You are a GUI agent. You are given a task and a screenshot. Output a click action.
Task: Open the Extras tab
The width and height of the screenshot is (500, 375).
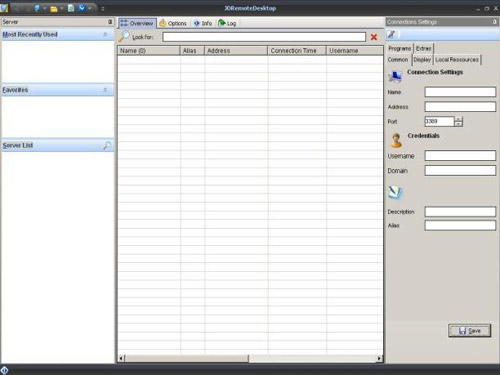(x=423, y=49)
